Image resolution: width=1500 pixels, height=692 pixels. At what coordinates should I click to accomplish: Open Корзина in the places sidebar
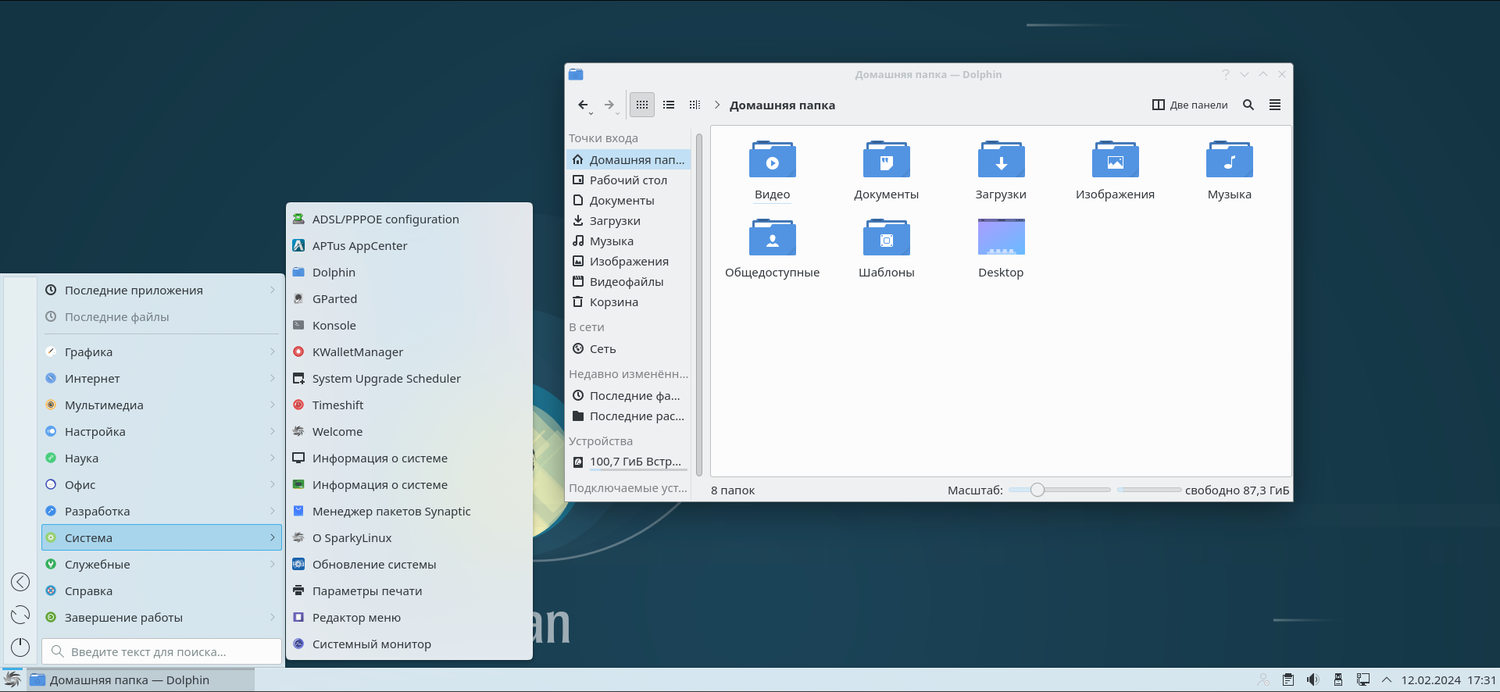click(613, 302)
